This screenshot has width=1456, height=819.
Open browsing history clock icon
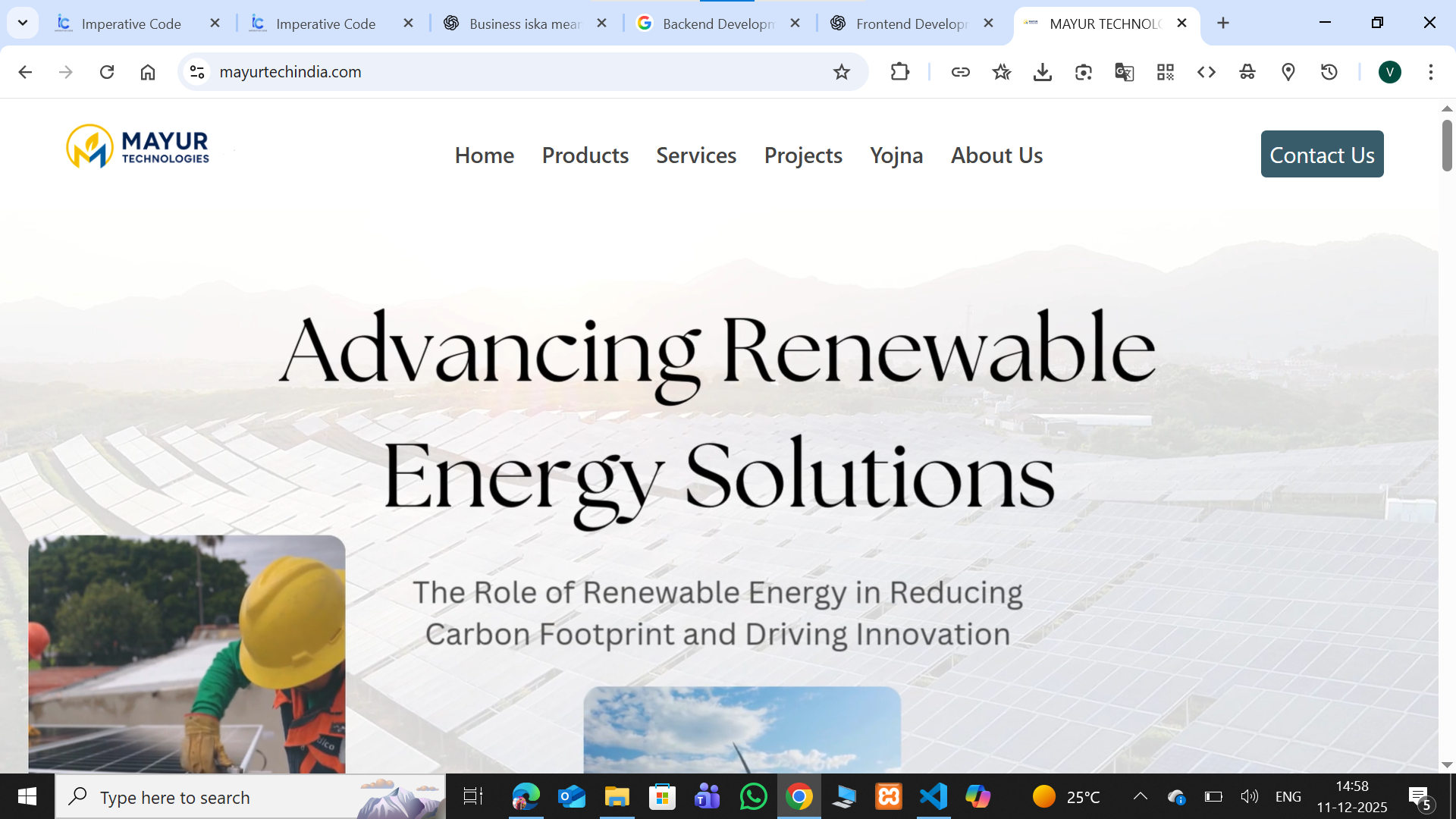[1329, 72]
